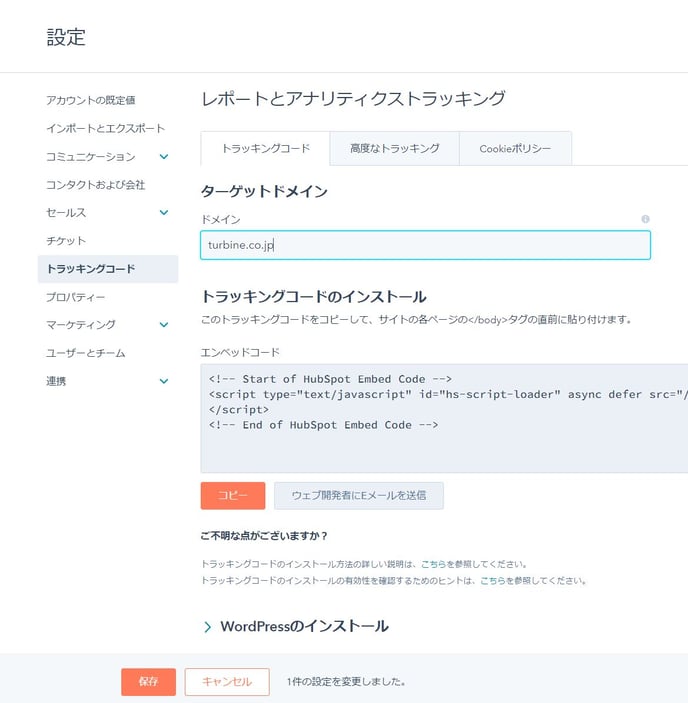688x703 pixels.
Task: Select トラッキングコード in the sidebar
Action: point(108,269)
